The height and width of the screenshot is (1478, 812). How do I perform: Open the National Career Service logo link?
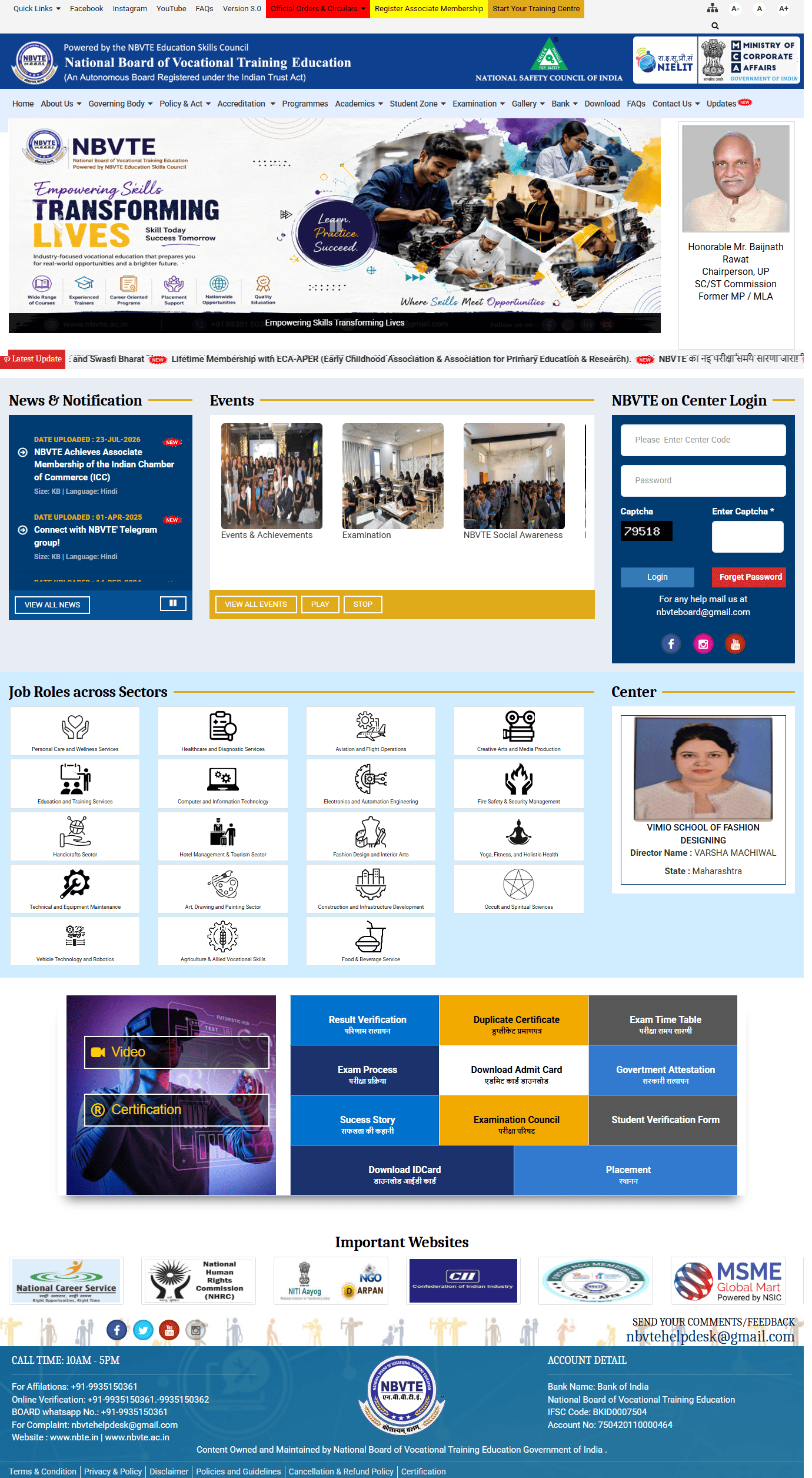66,1280
